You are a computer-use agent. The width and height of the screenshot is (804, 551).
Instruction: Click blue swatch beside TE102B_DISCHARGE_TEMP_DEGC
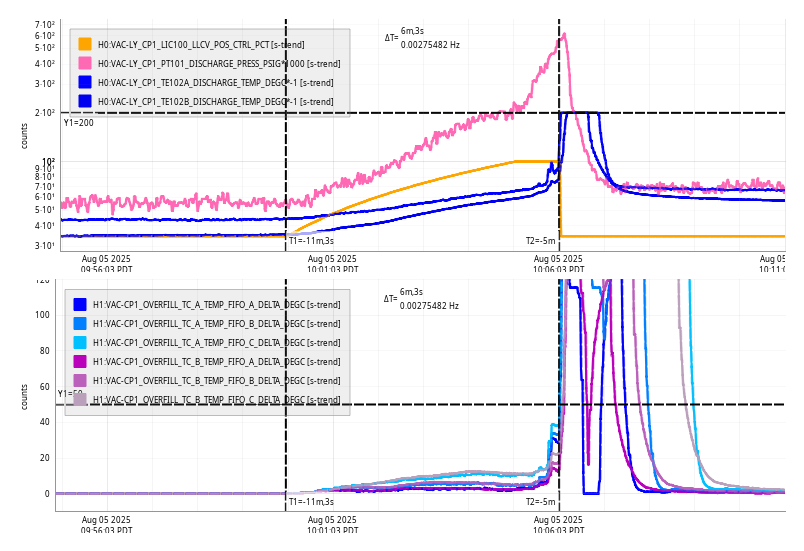point(85,101)
